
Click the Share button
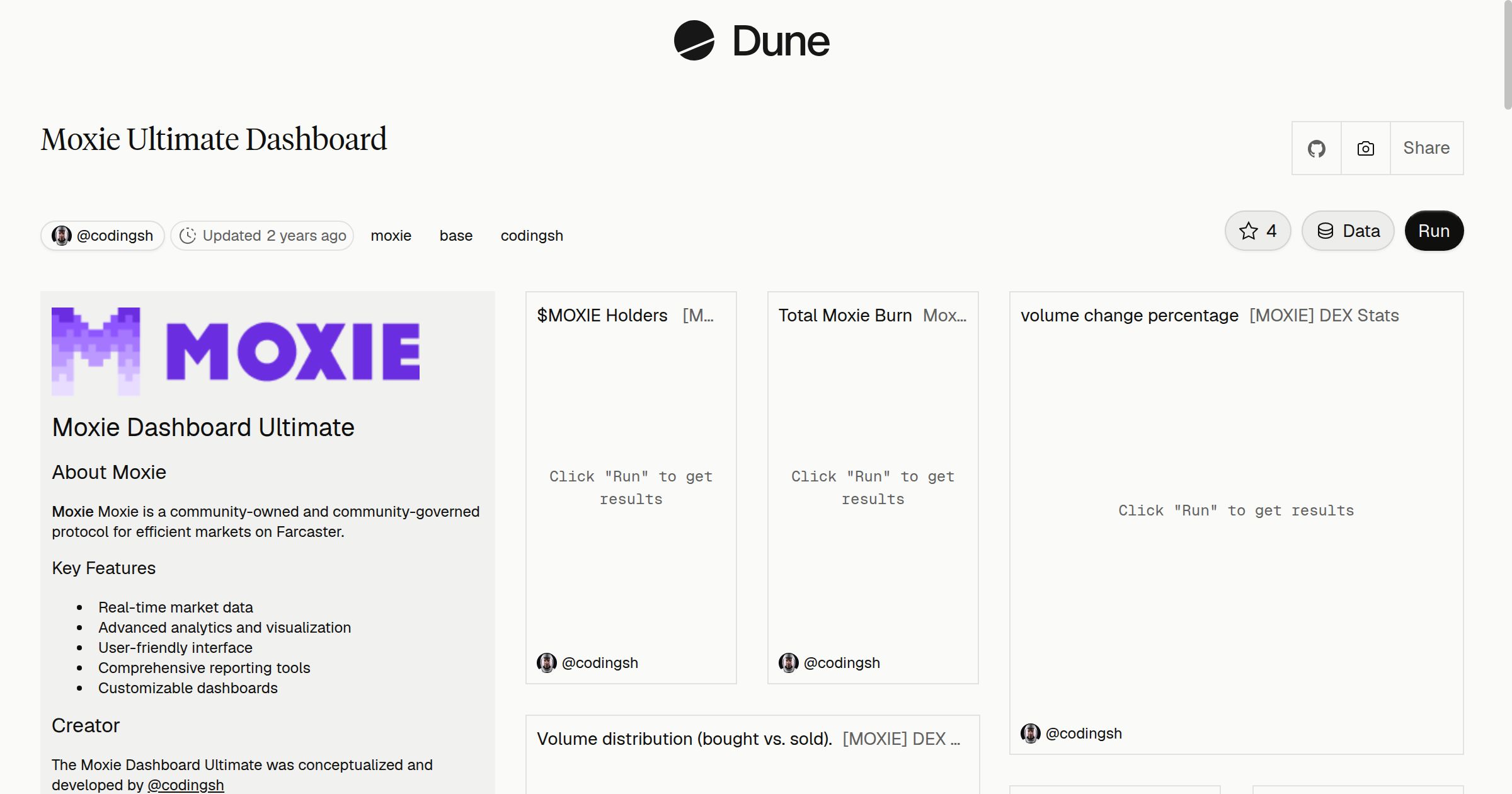1426,148
